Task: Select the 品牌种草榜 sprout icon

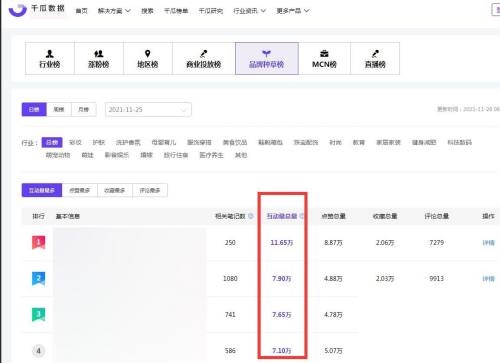Action: click(266, 53)
